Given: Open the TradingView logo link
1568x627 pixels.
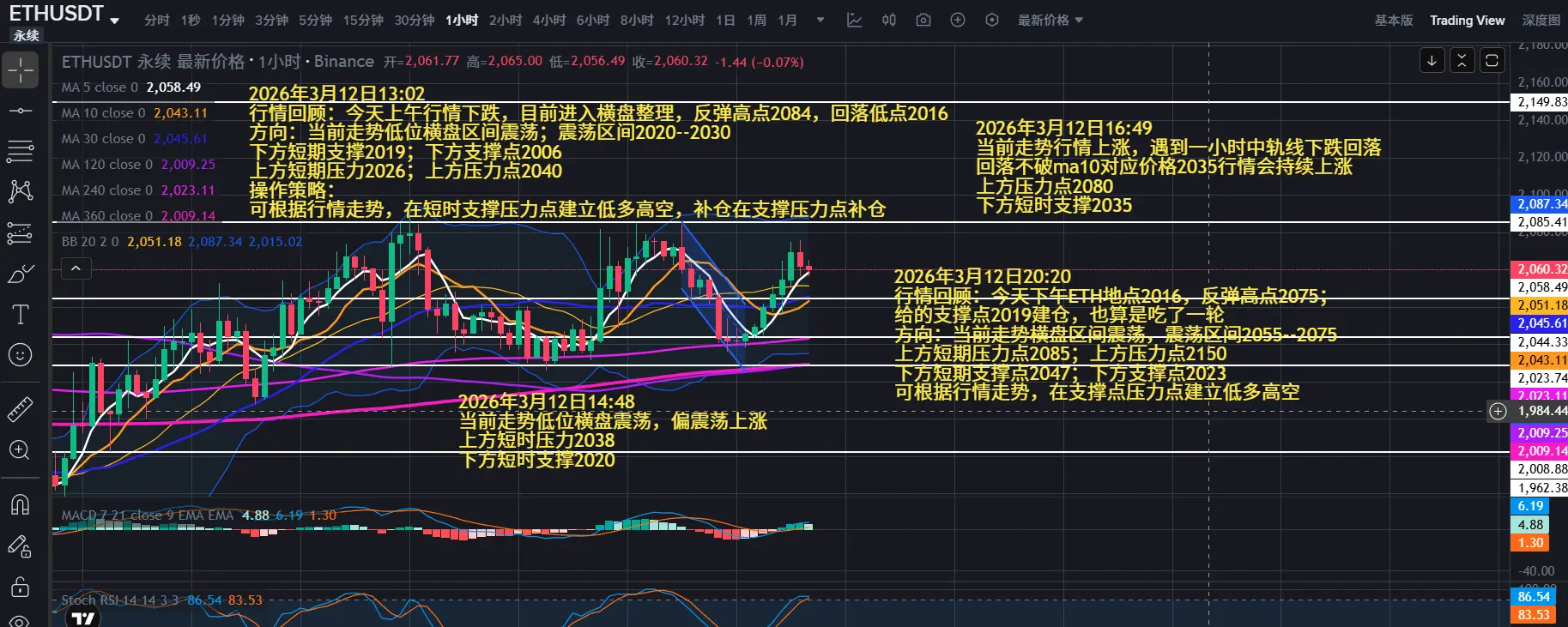Looking at the screenshot, I should (x=83, y=617).
